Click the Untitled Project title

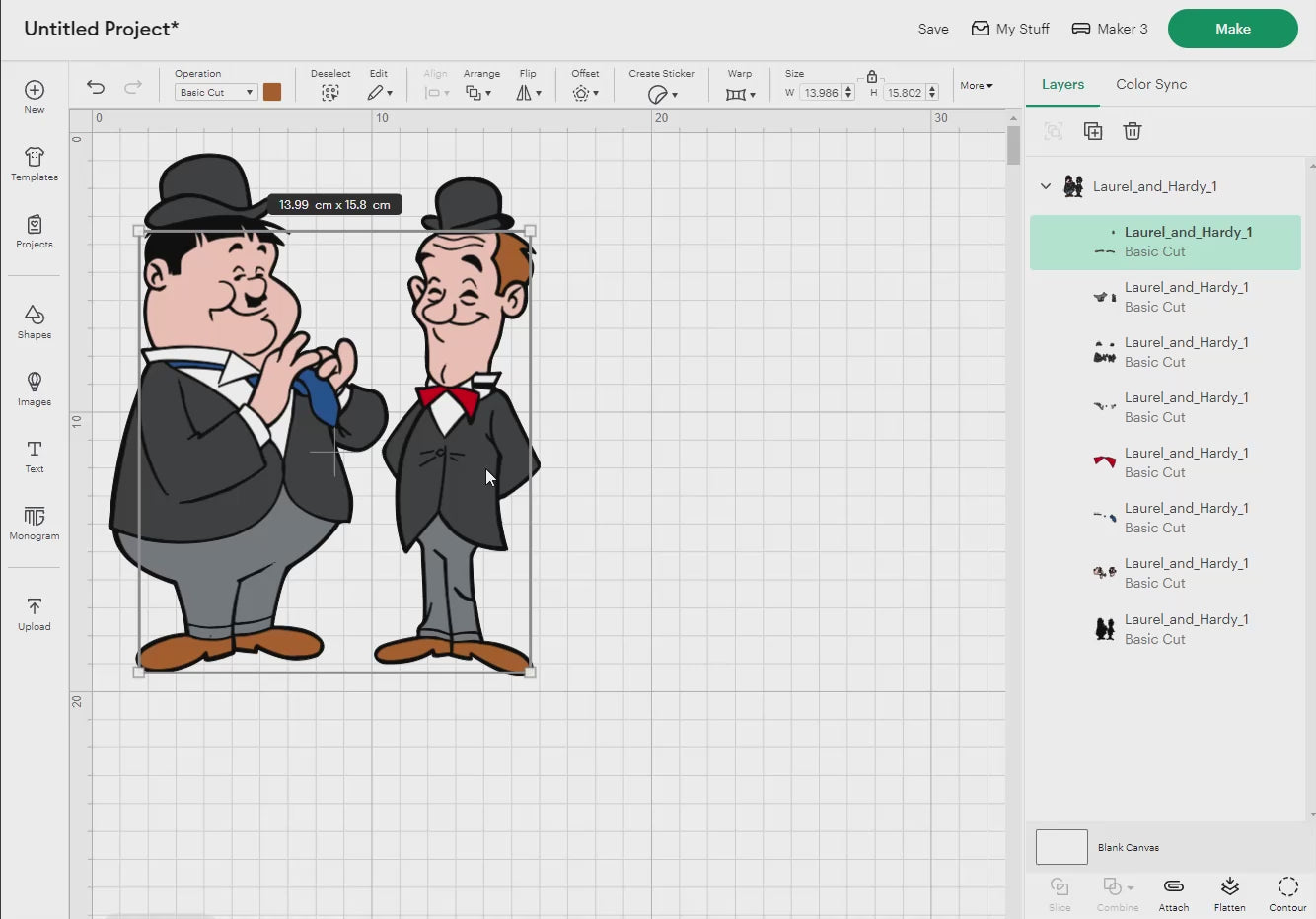pyautogui.click(x=101, y=29)
